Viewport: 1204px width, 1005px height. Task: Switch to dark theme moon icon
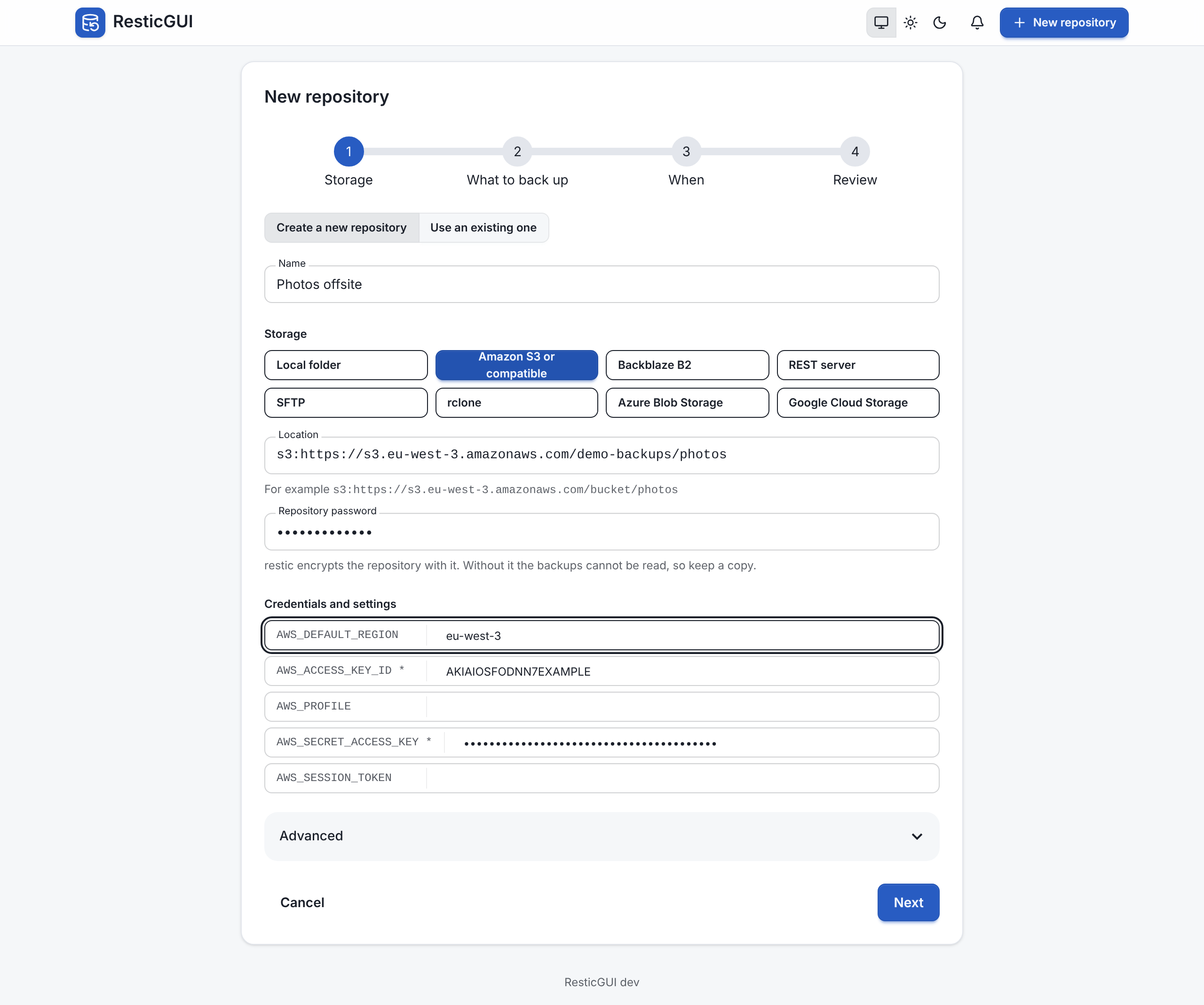pyautogui.click(x=940, y=23)
